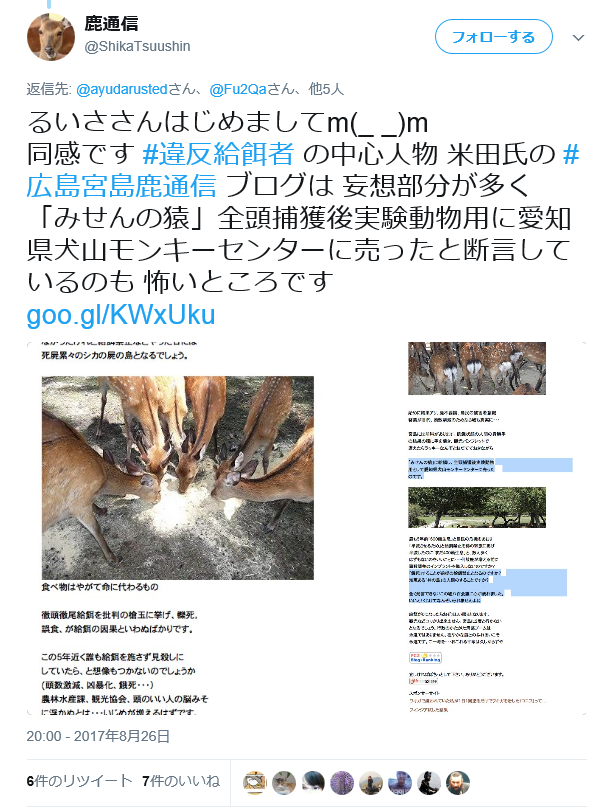611x812 pixels.
Task: Open @Fu2Qa reply mention
Action: [238, 89]
